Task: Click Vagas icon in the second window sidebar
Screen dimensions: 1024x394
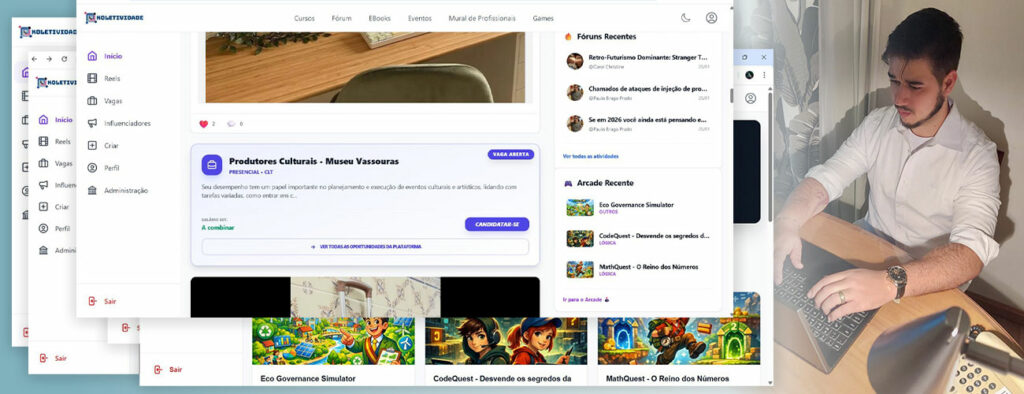Action: 43,163
